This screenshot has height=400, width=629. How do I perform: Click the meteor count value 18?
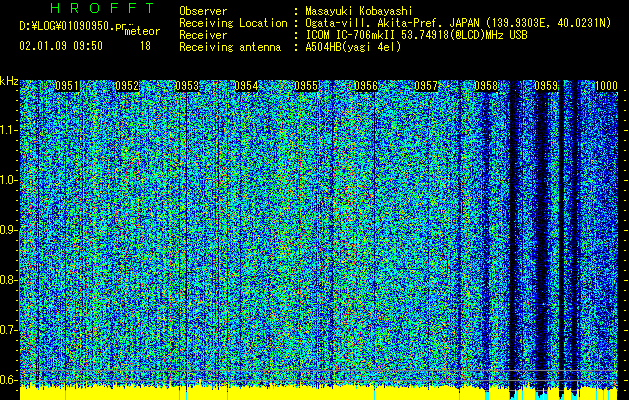point(145,46)
